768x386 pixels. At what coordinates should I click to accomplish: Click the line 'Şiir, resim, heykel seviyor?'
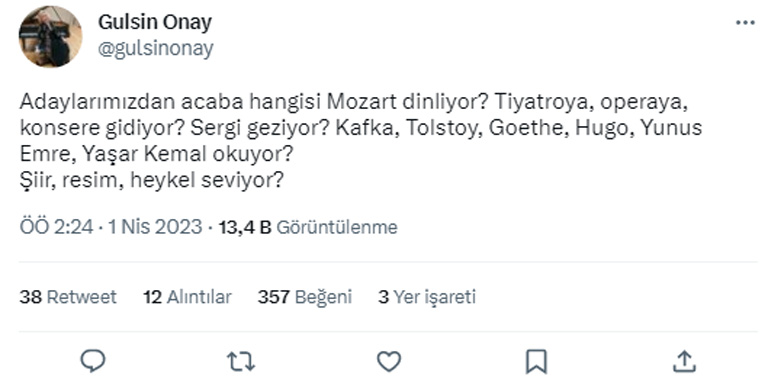(x=151, y=180)
